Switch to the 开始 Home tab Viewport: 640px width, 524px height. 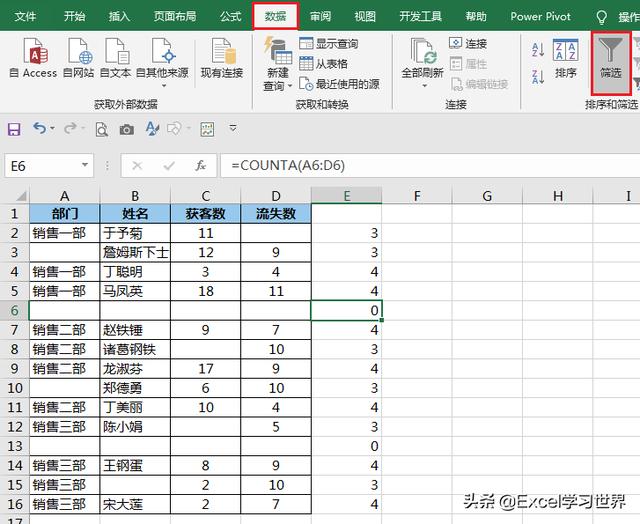click(74, 16)
